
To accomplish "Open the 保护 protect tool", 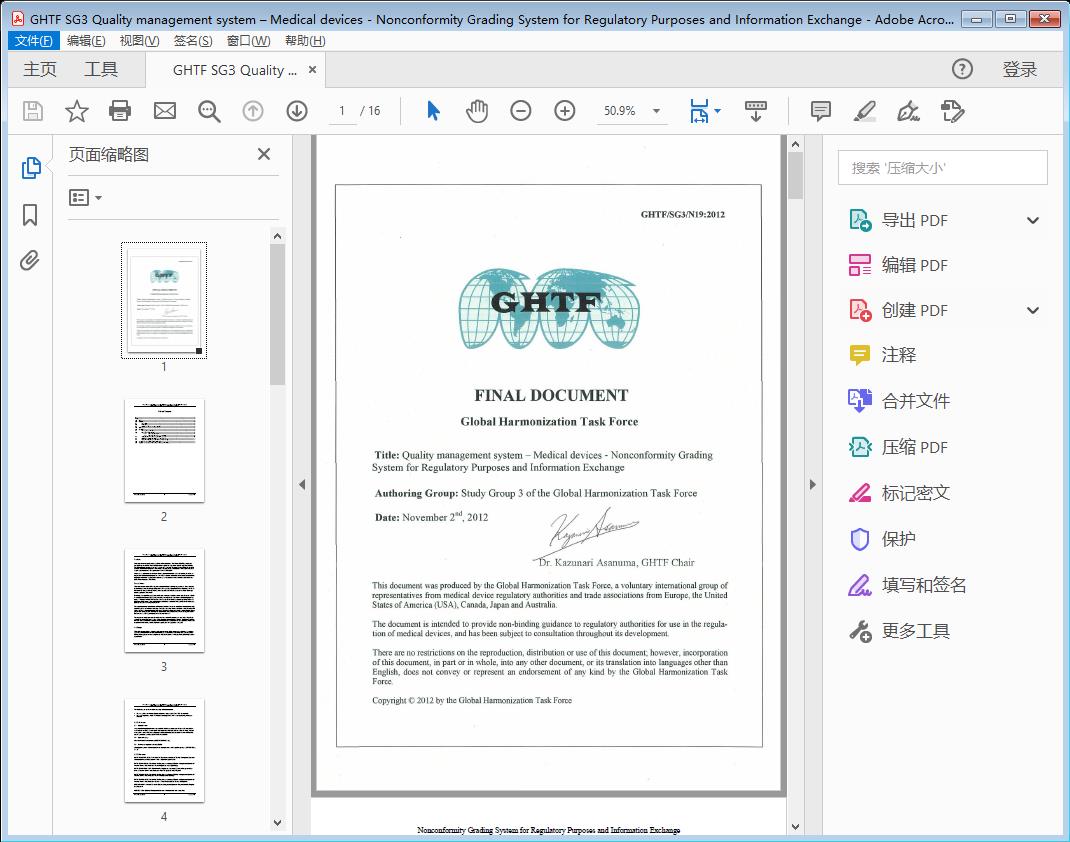I will pos(899,539).
